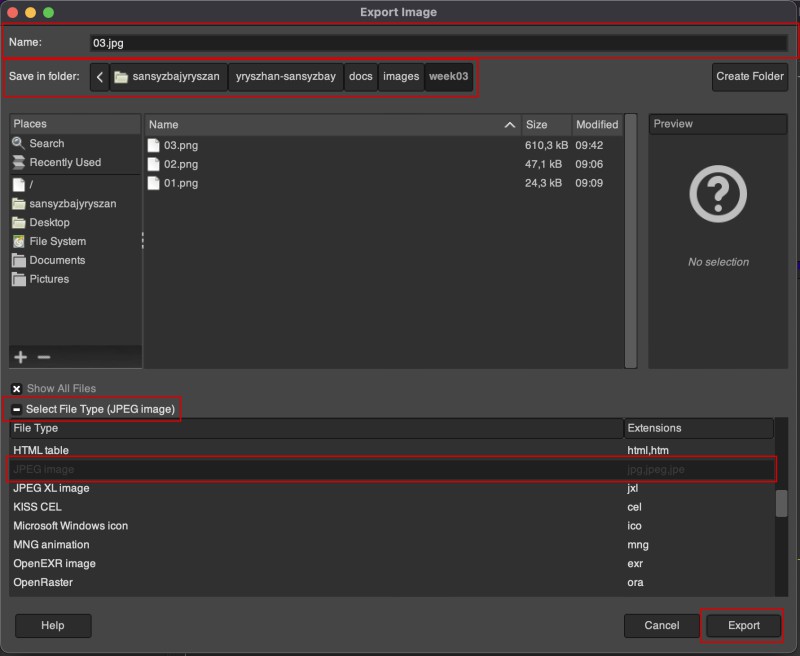Viewport: 800px width, 656px height.
Task: Click Places panel header
Action: point(75,124)
